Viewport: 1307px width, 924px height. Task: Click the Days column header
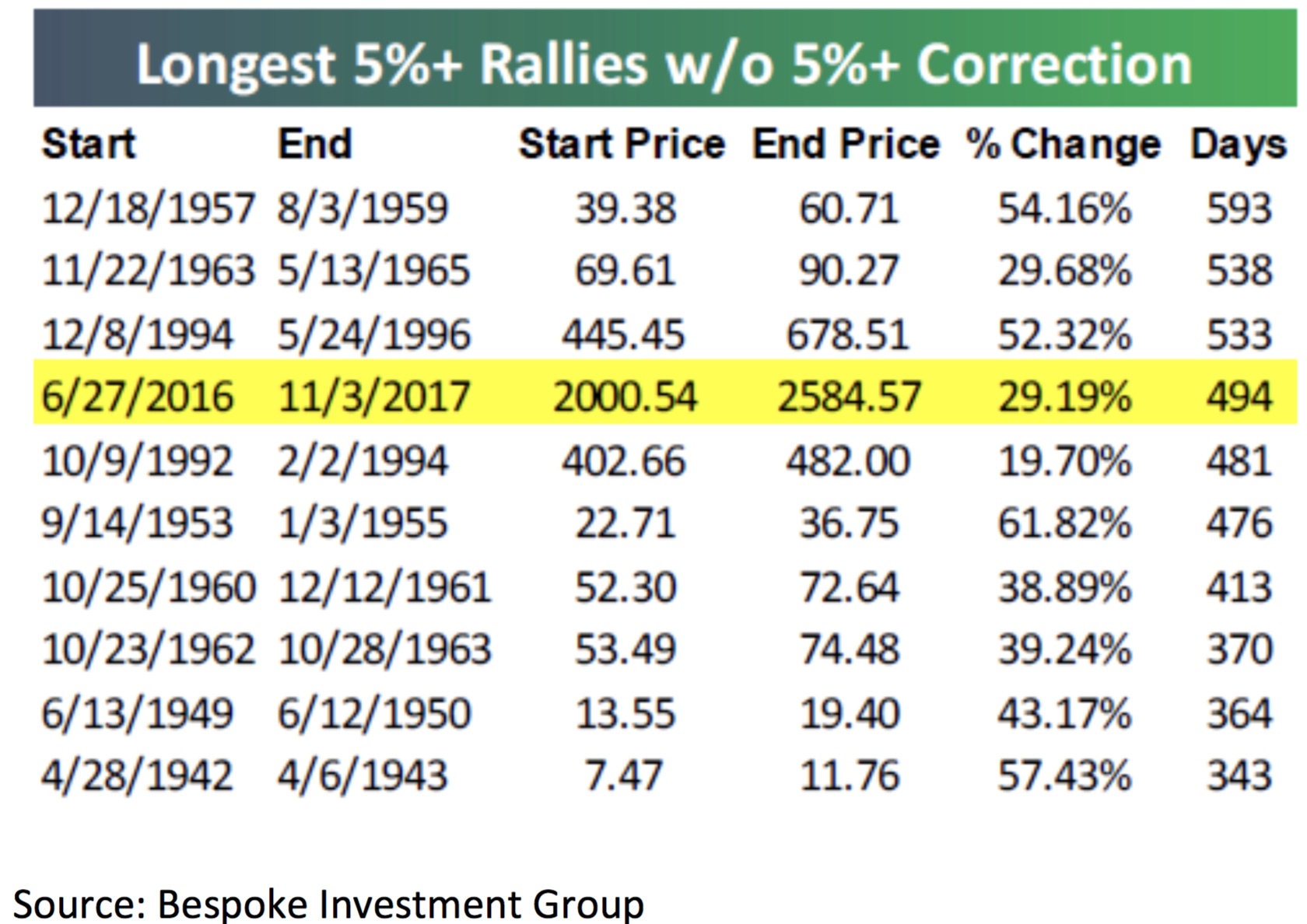pyautogui.click(x=1239, y=145)
